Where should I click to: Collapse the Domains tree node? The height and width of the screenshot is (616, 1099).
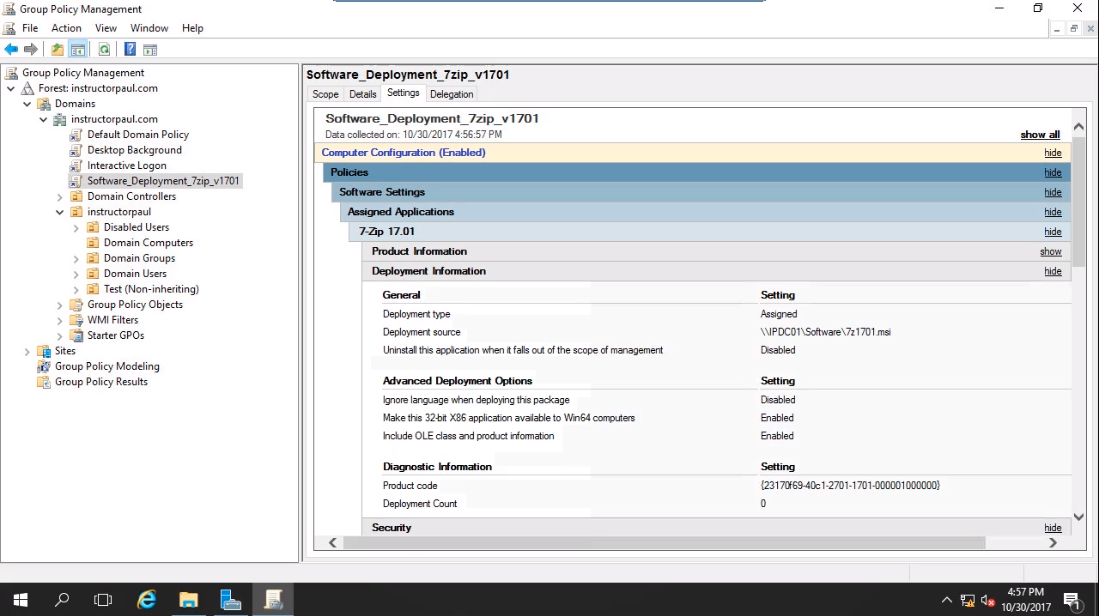[27, 104]
